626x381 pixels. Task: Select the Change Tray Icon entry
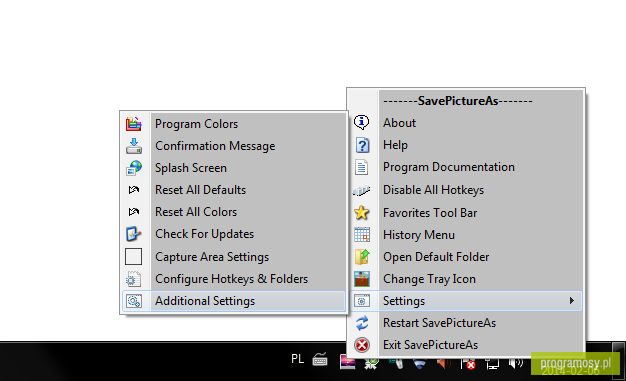(x=466, y=279)
